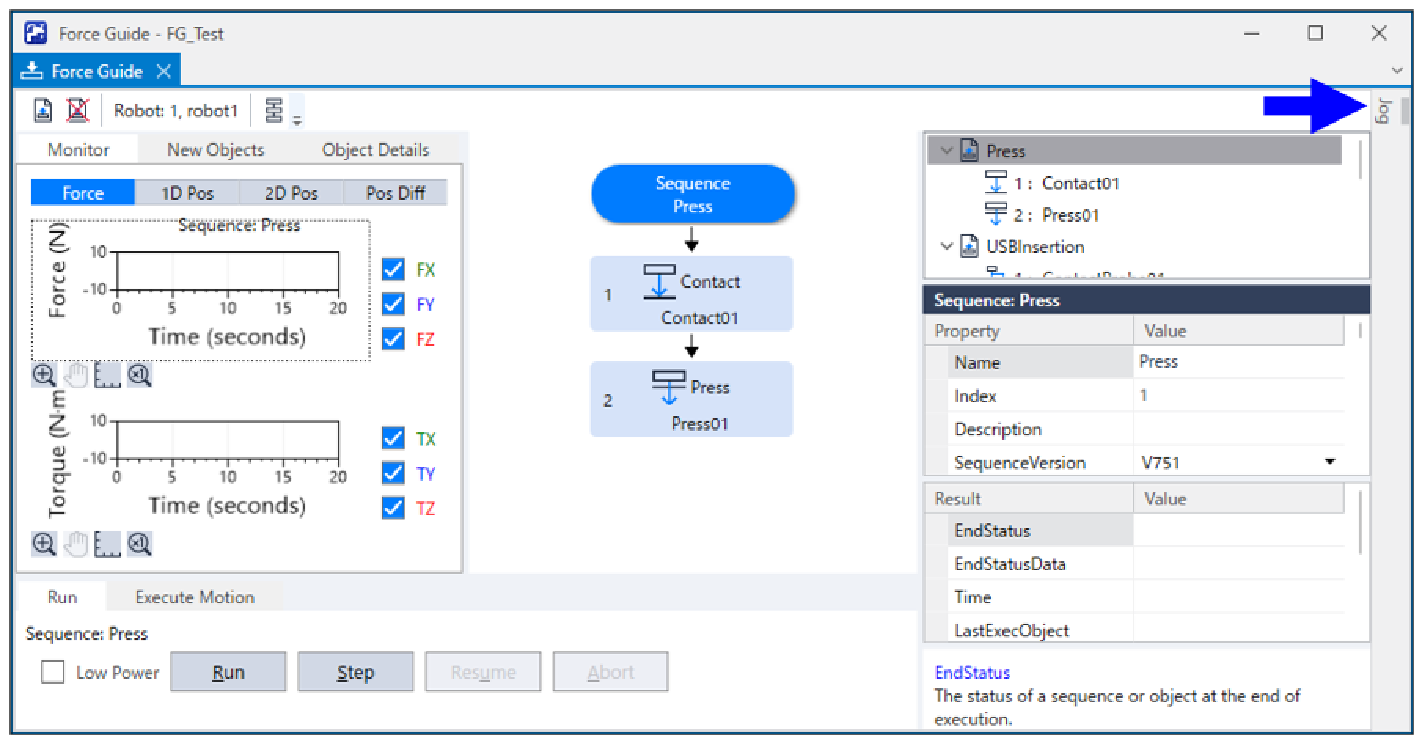Zoom in on the Force graph
This screenshot has width=1418, height=741.
43,376
